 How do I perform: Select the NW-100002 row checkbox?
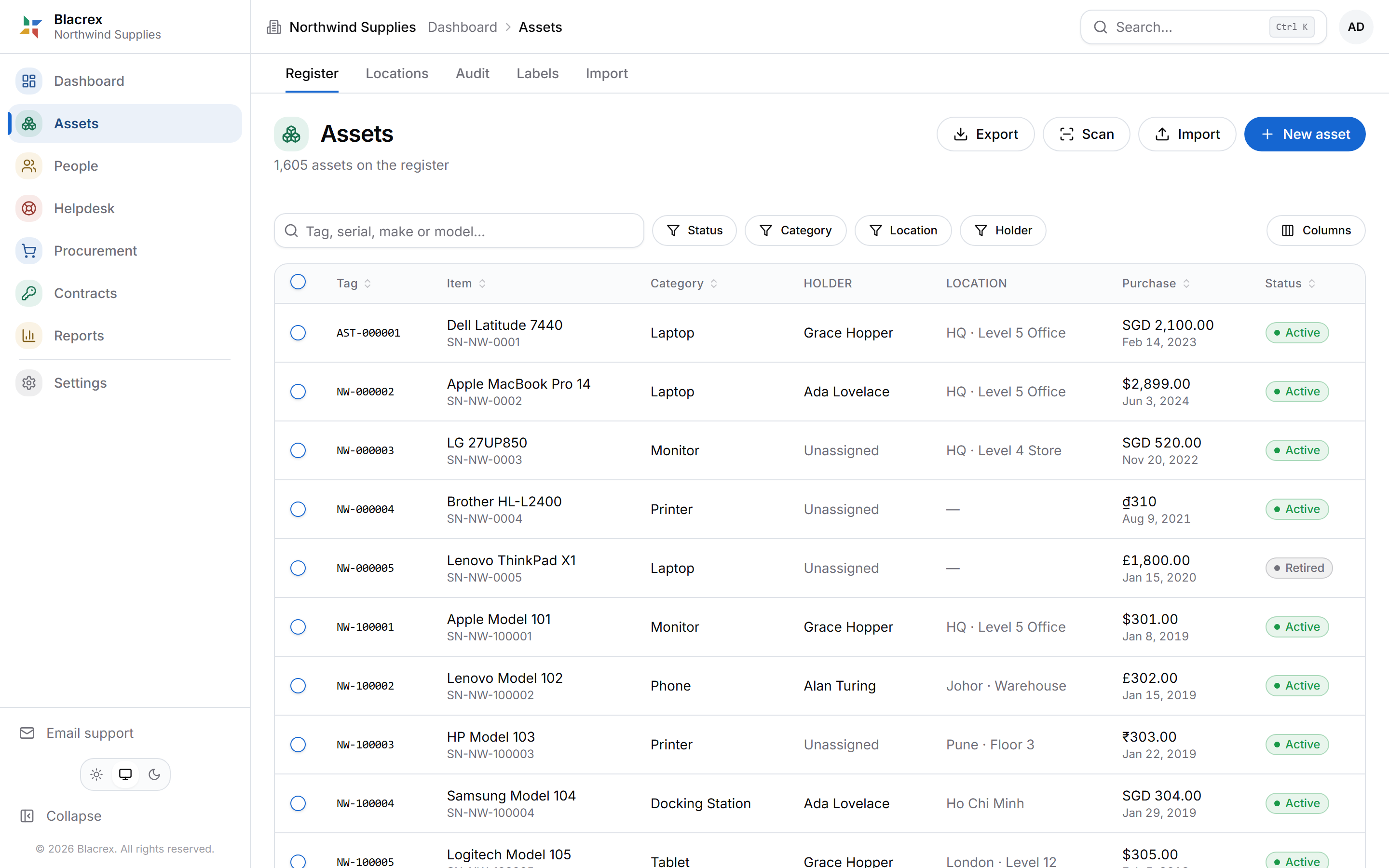[x=298, y=686]
